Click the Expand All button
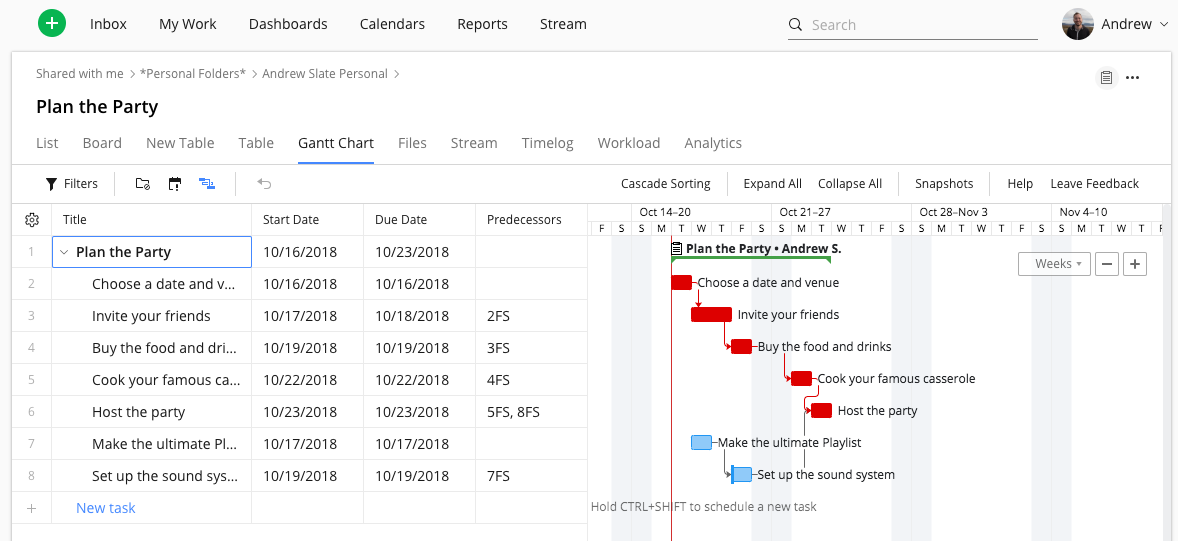Viewport: 1178px width, 541px height. tap(772, 184)
